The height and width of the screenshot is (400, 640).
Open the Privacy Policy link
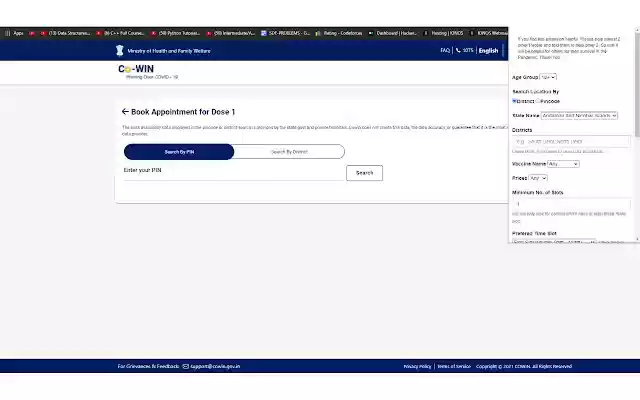tap(417, 366)
